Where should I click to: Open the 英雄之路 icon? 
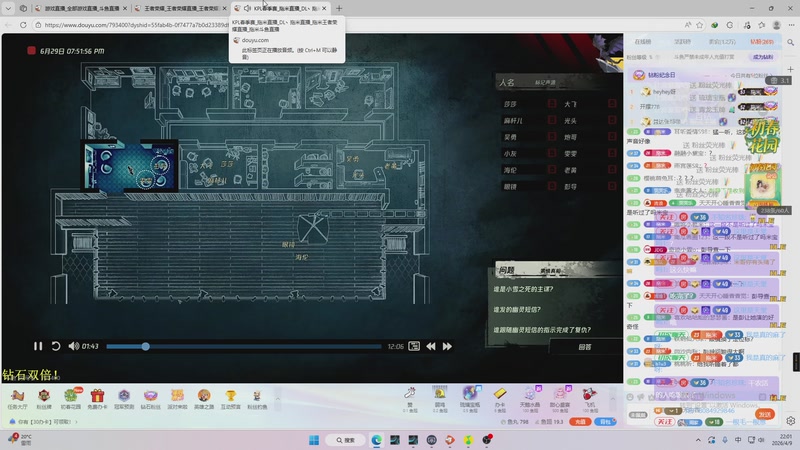tap(204, 399)
